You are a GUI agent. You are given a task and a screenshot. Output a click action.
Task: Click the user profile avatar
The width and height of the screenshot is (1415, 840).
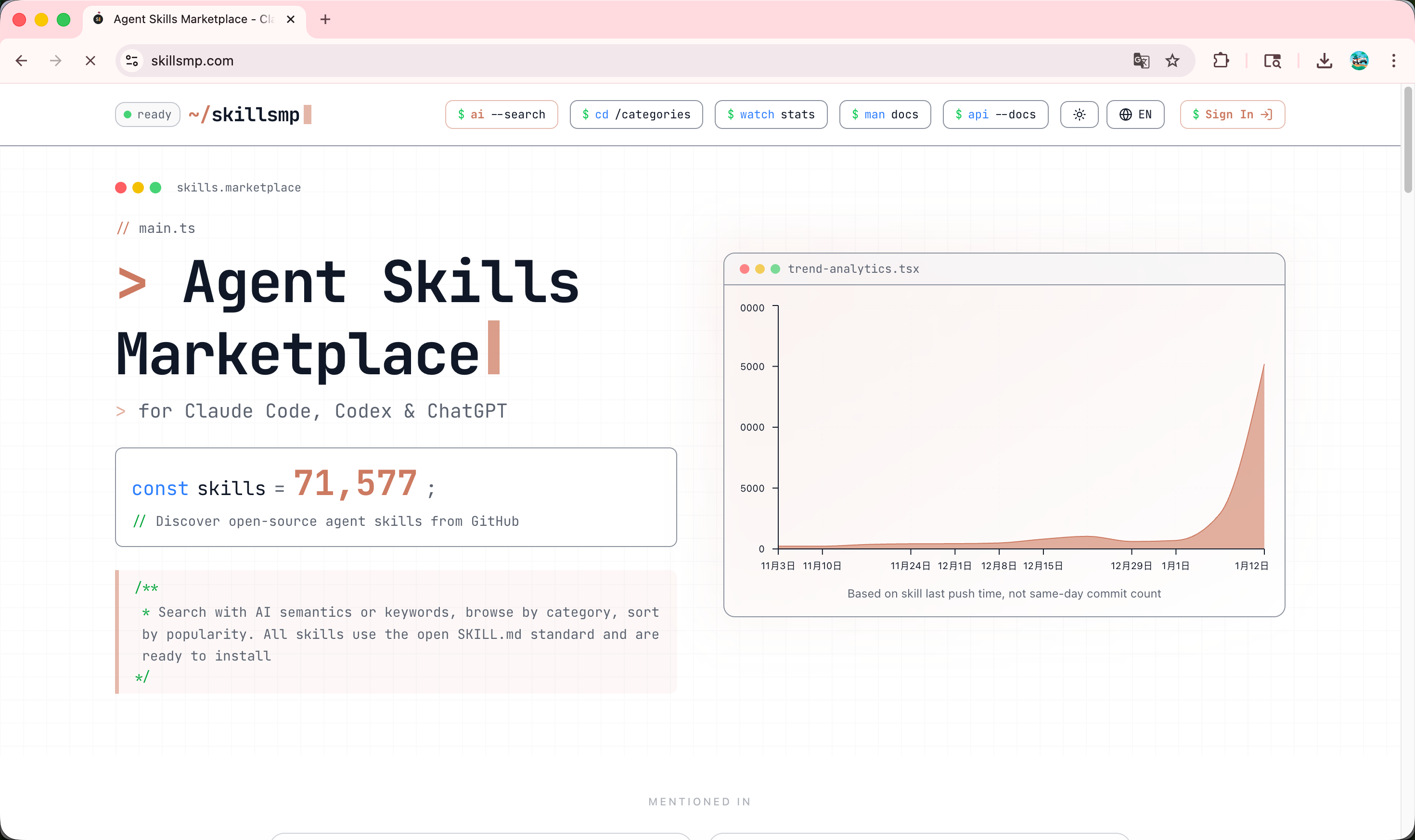pos(1358,61)
